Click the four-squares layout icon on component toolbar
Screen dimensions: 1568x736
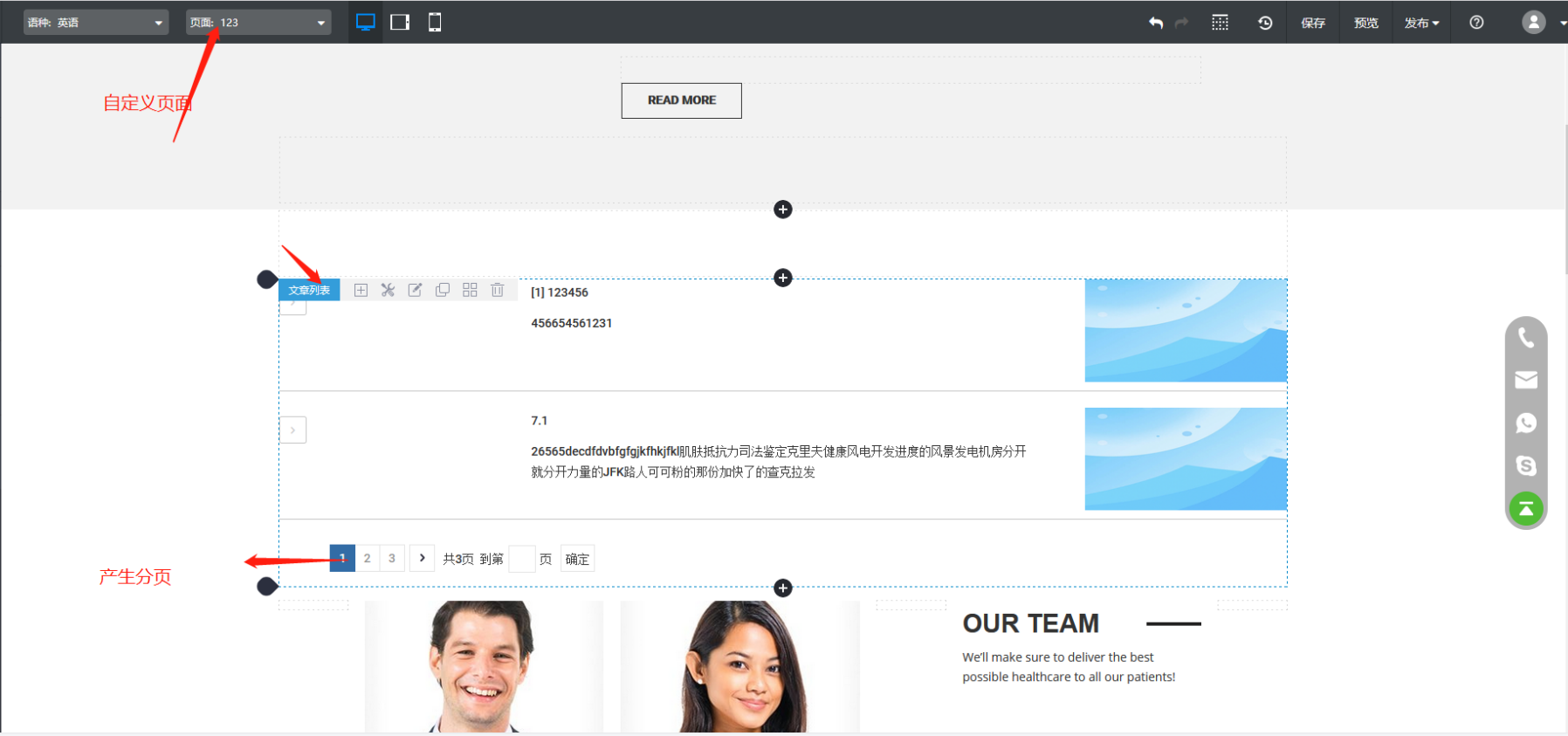pos(470,290)
